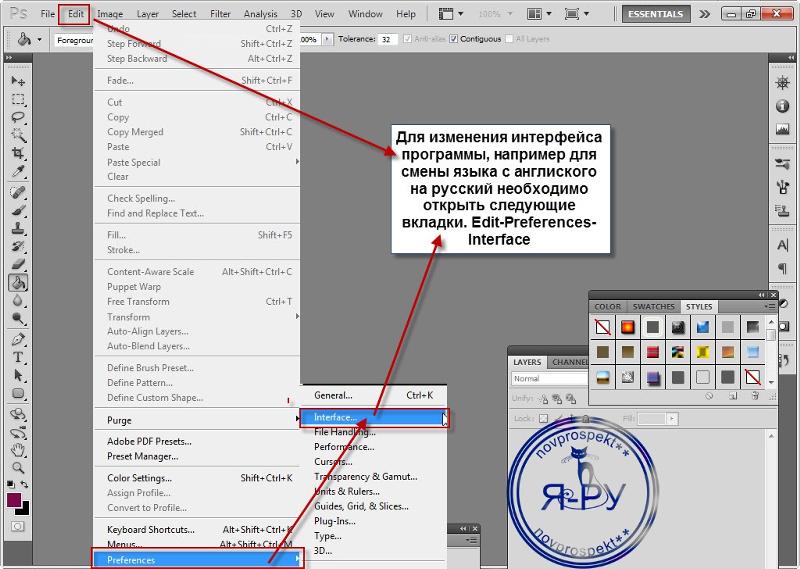Select the Pen tool

point(18,339)
